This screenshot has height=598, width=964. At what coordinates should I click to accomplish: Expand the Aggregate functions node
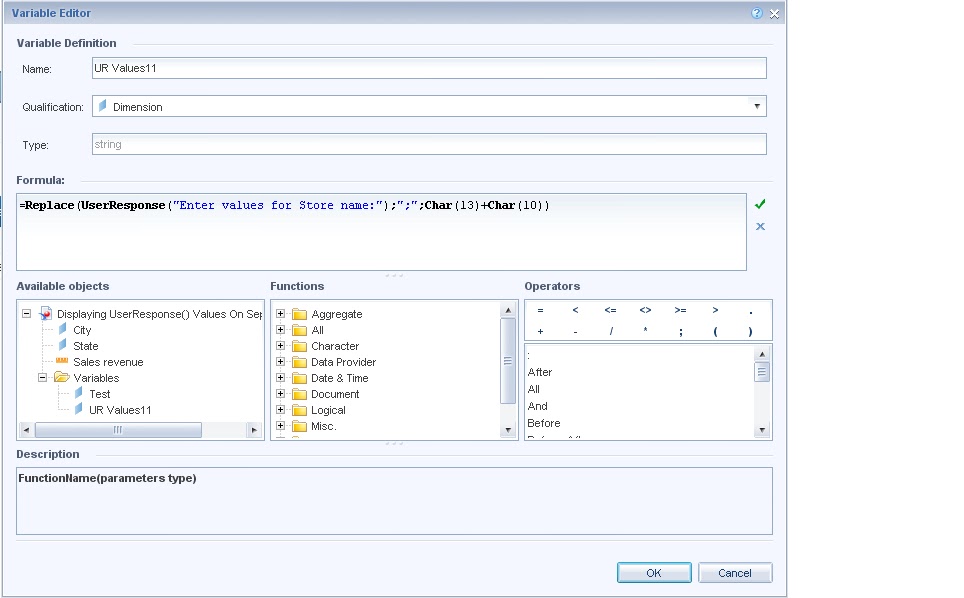pos(281,313)
